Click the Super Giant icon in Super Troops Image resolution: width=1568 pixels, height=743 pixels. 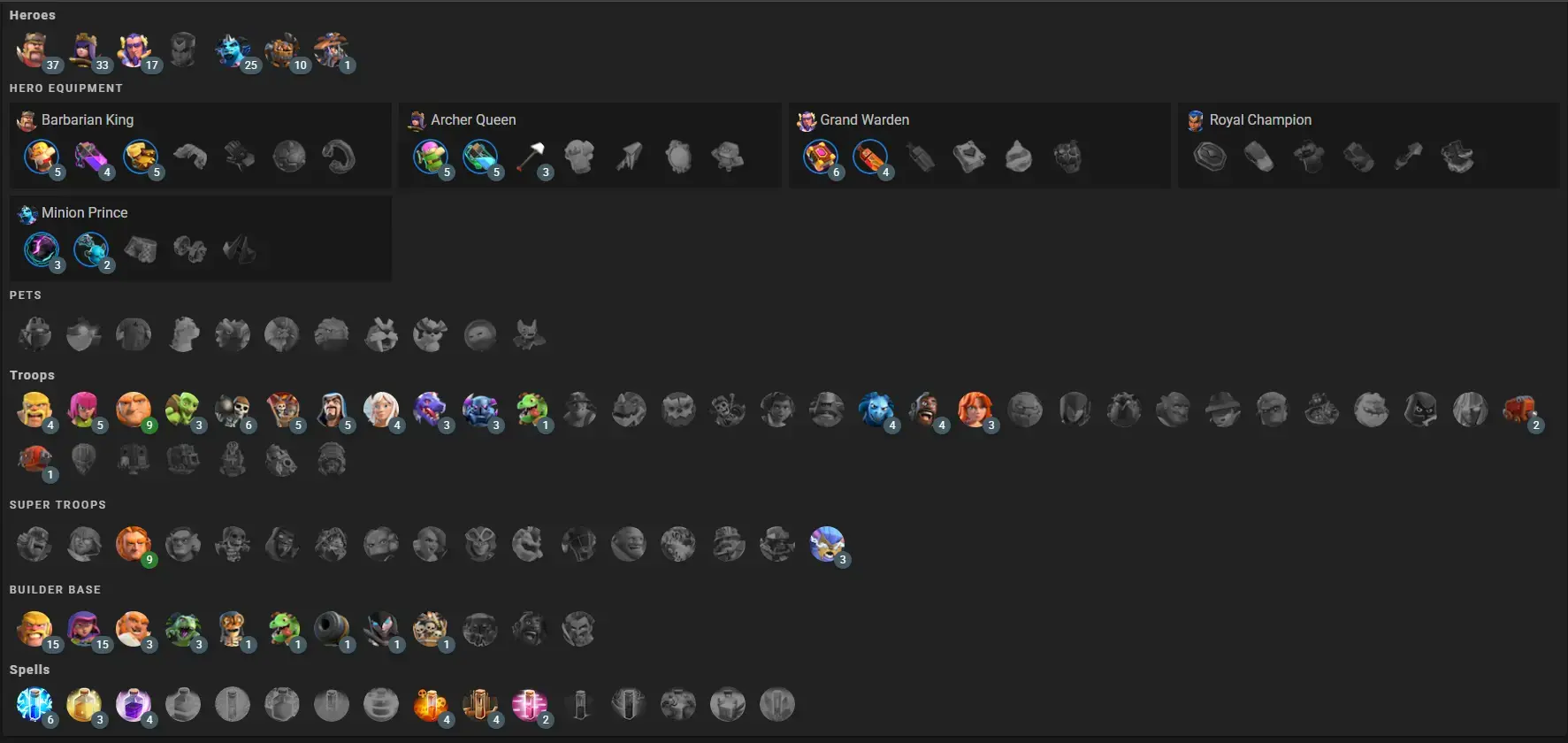(x=133, y=544)
